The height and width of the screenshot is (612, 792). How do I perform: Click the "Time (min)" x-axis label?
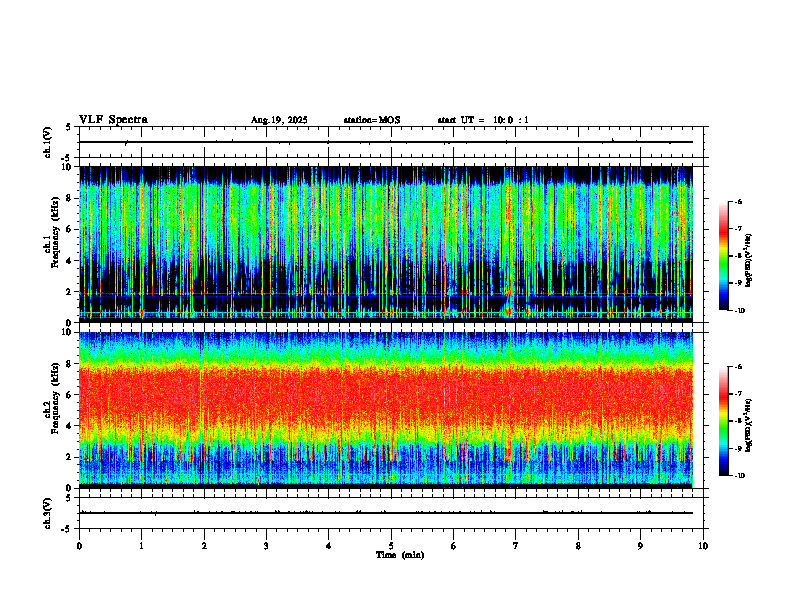[x=400, y=555]
